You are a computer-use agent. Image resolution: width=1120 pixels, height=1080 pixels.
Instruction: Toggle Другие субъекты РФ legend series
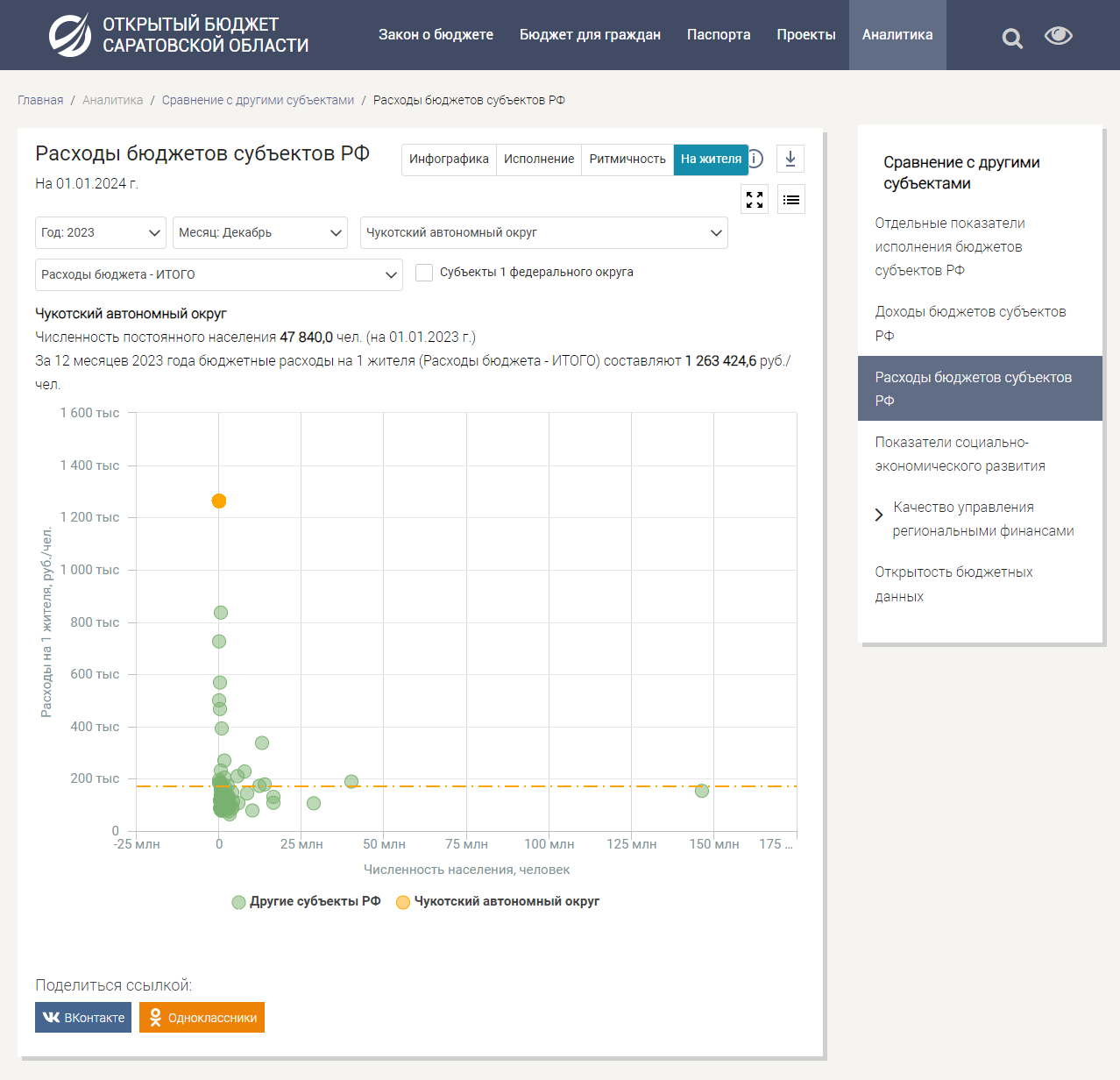pos(307,902)
